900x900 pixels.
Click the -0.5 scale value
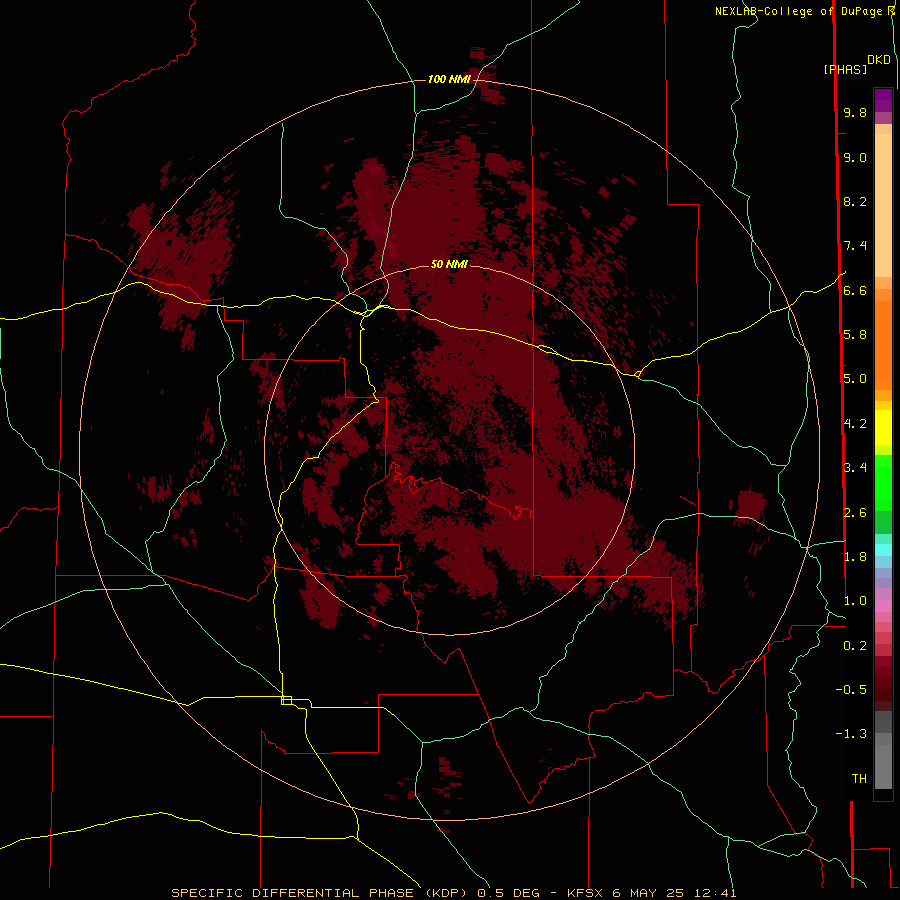pyautogui.click(x=851, y=690)
